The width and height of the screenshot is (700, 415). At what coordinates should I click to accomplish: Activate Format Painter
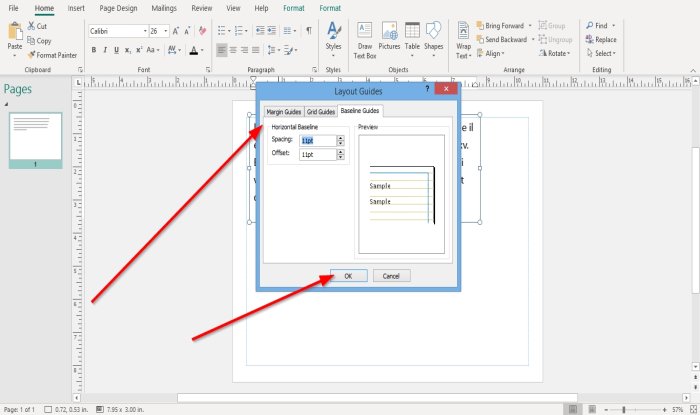pos(52,55)
